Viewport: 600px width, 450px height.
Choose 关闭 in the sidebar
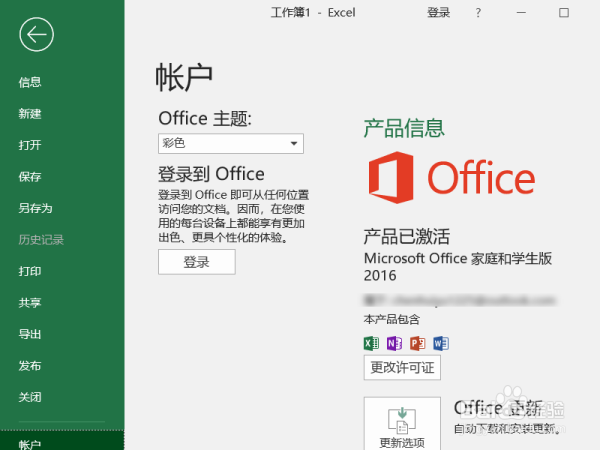pyautogui.click(x=30, y=398)
